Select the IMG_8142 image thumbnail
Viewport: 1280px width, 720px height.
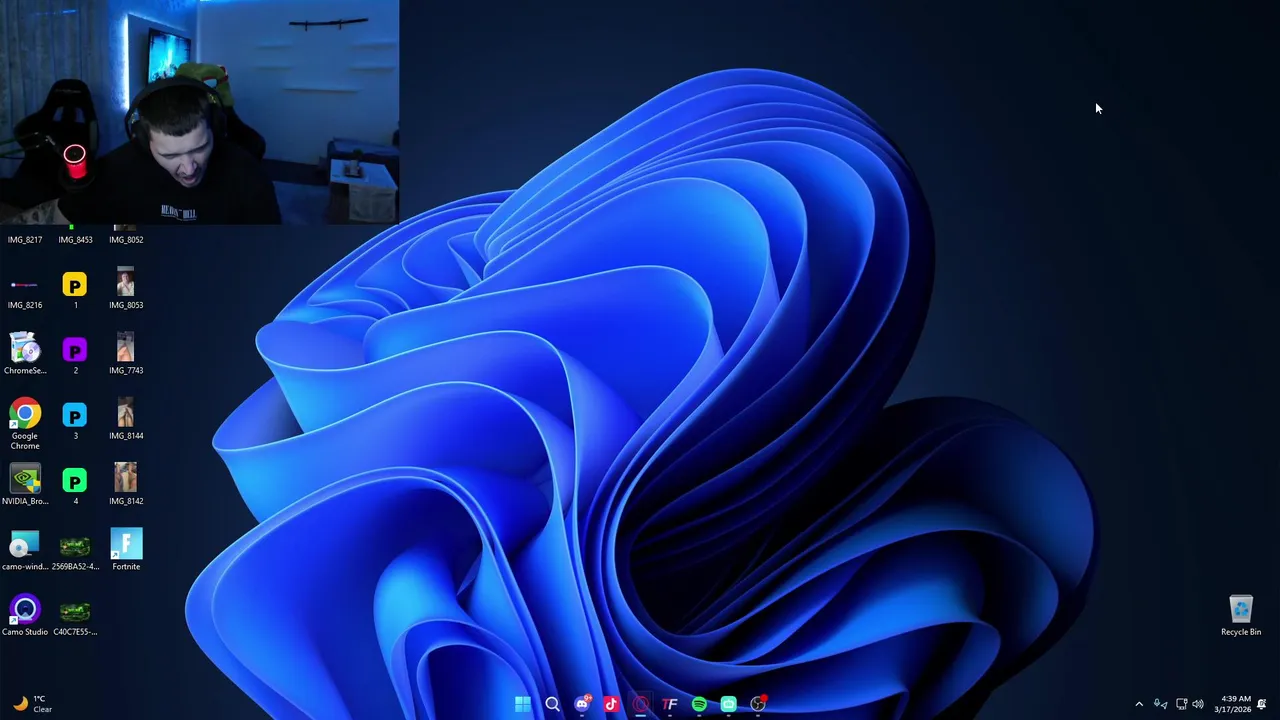click(125, 478)
